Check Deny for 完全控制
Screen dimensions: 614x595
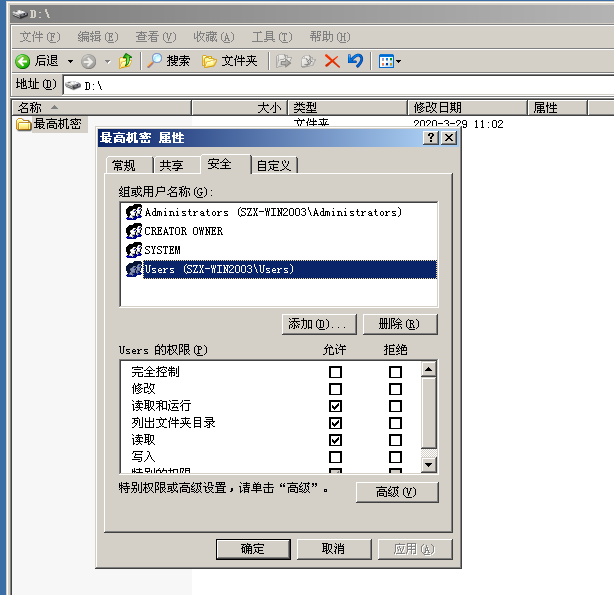pos(395,372)
